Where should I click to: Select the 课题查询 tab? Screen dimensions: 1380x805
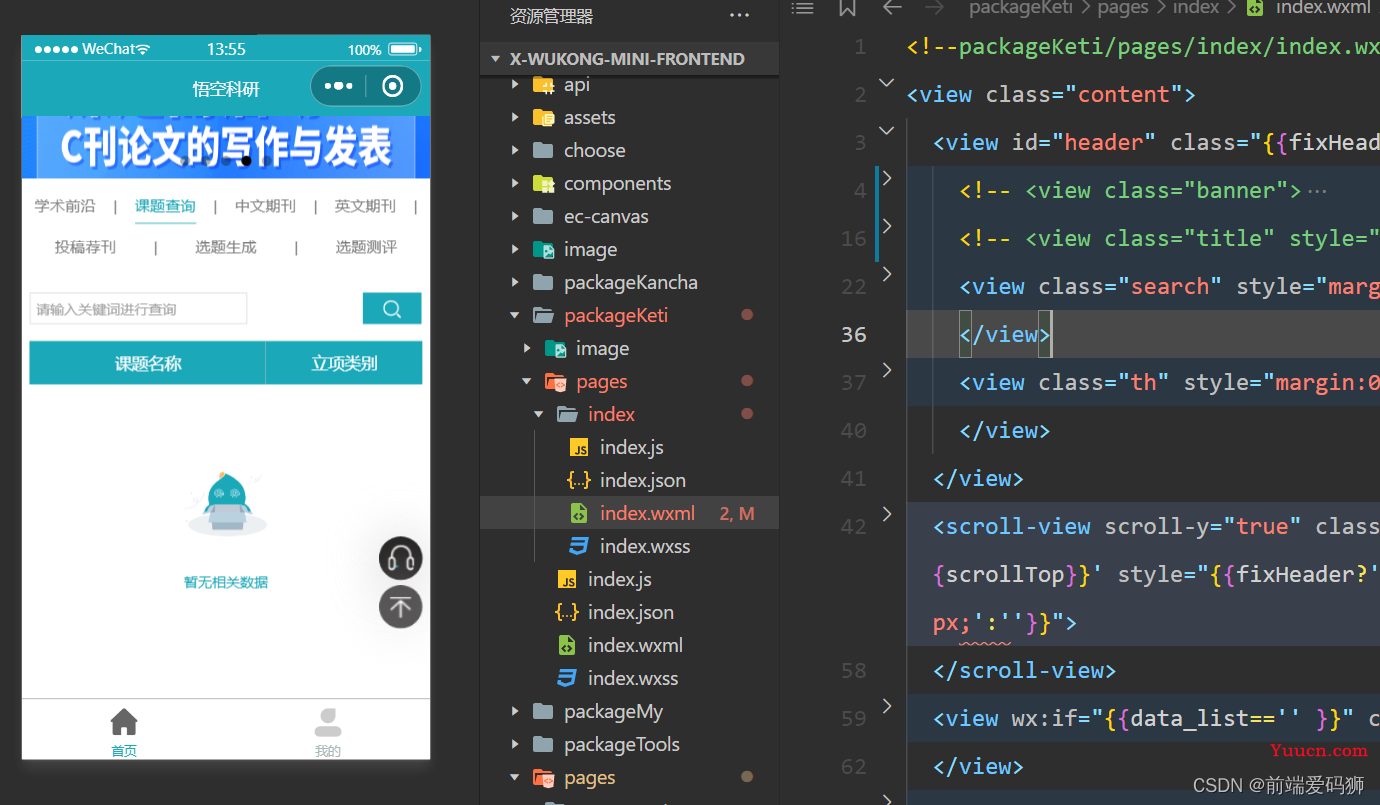pyautogui.click(x=165, y=206)
